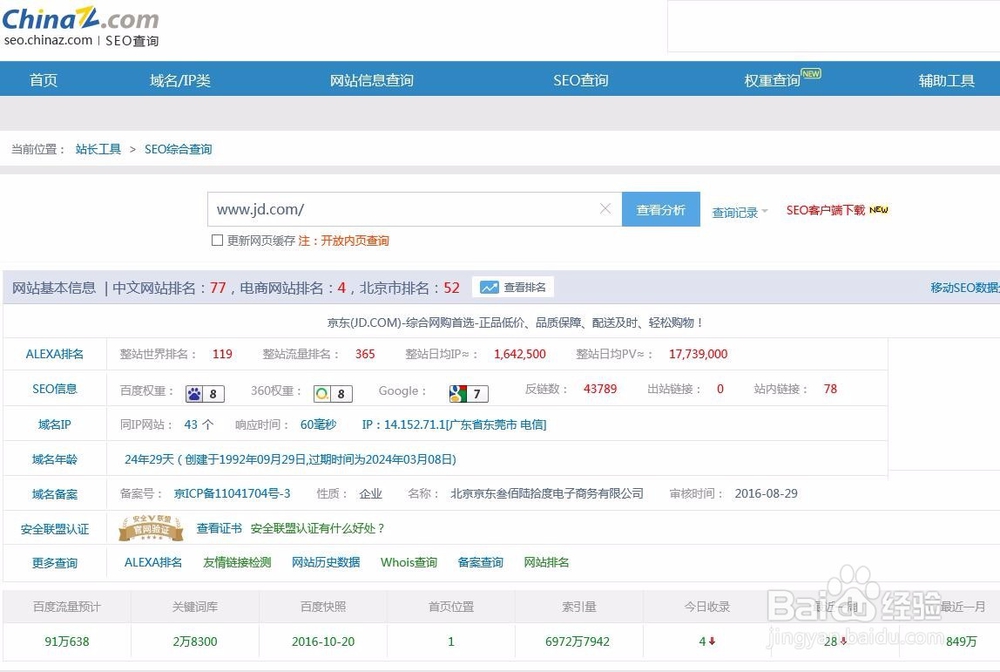This screenshot has width=1000, height=672.
Task: Click the 查看分析 button
Action: (661, 209)
